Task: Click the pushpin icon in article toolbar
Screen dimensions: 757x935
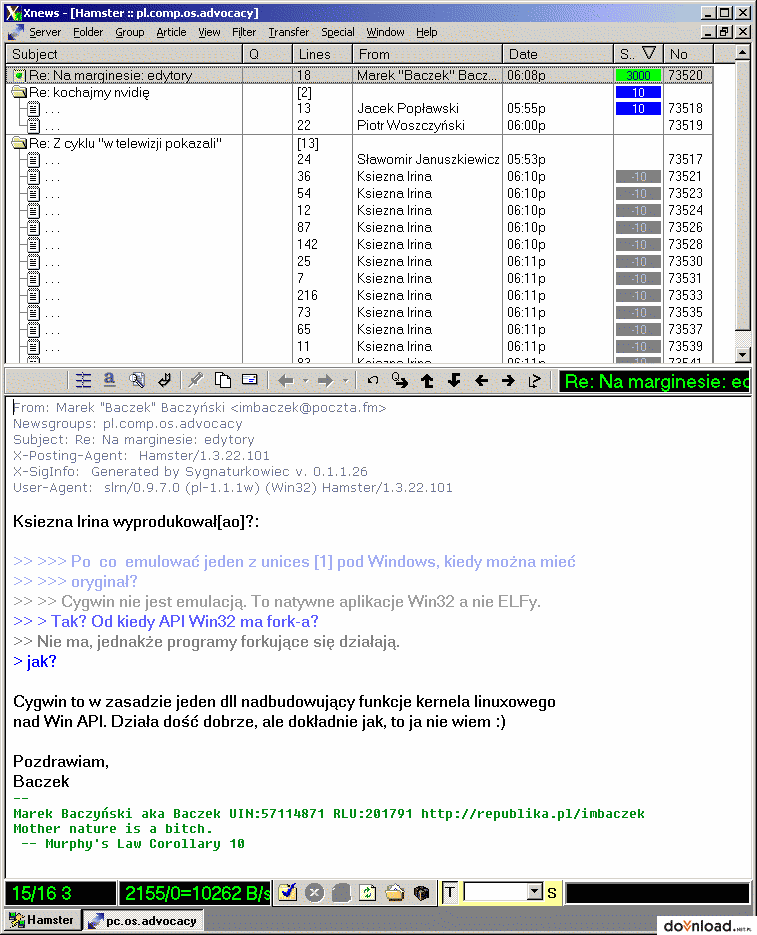Action: click(195, 380)
